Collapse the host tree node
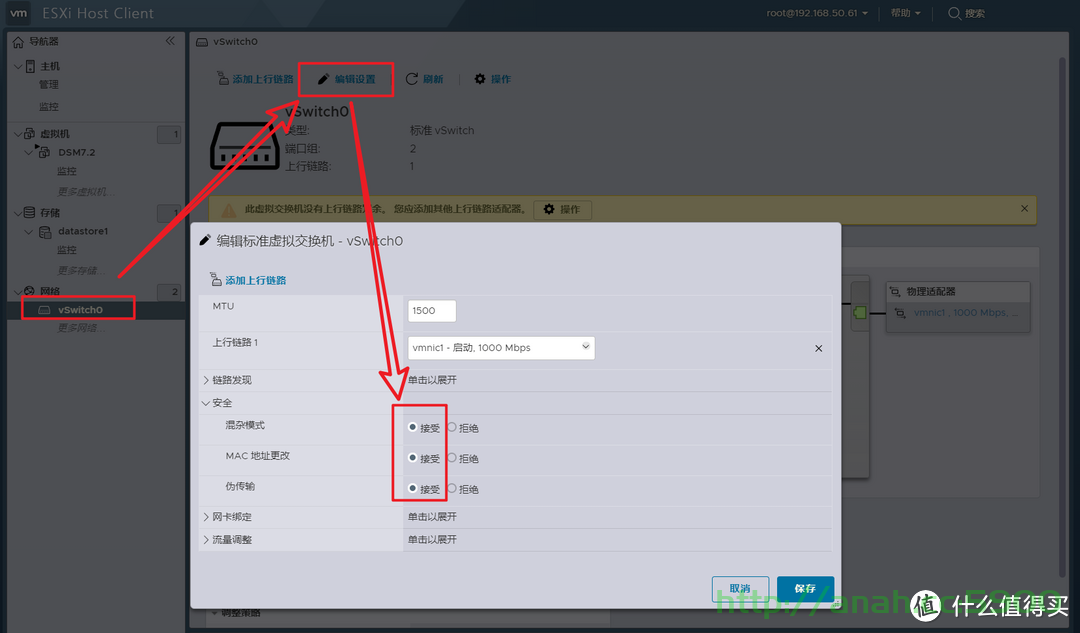This screenshot has height=633, width=1080. (x=18, y=66)
